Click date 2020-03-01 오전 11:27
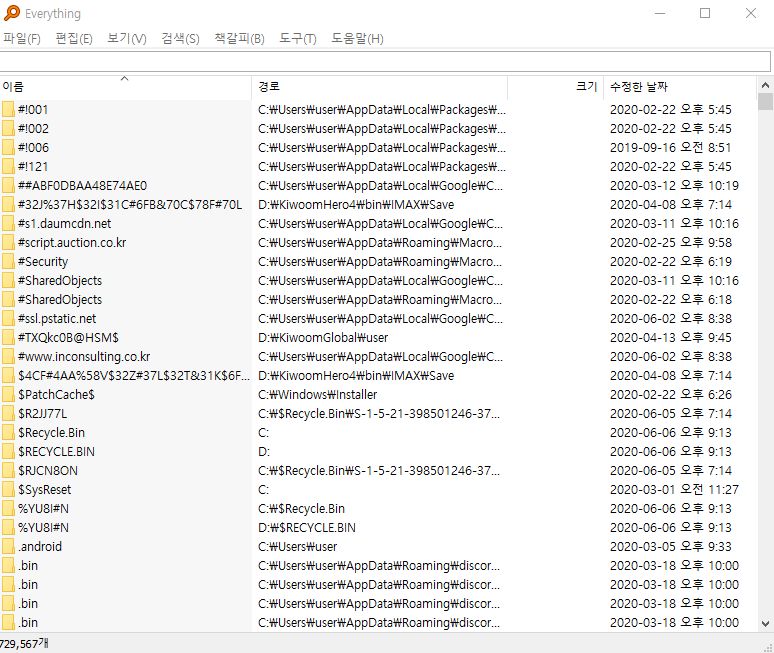The width and height of the screenshot is (774, 653). [674, 490]
